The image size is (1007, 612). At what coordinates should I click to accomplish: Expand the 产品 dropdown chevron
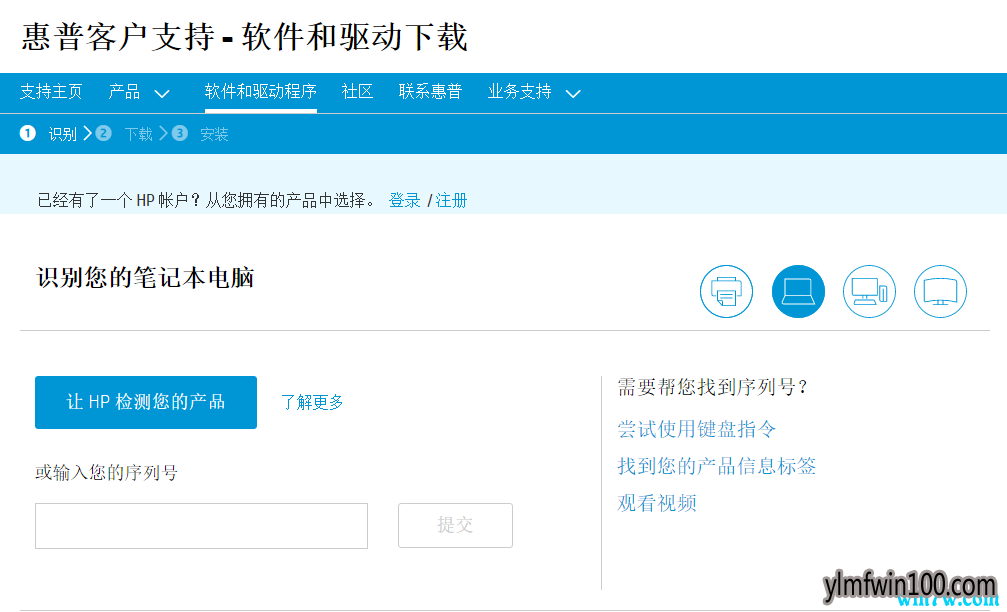[162, 94]
